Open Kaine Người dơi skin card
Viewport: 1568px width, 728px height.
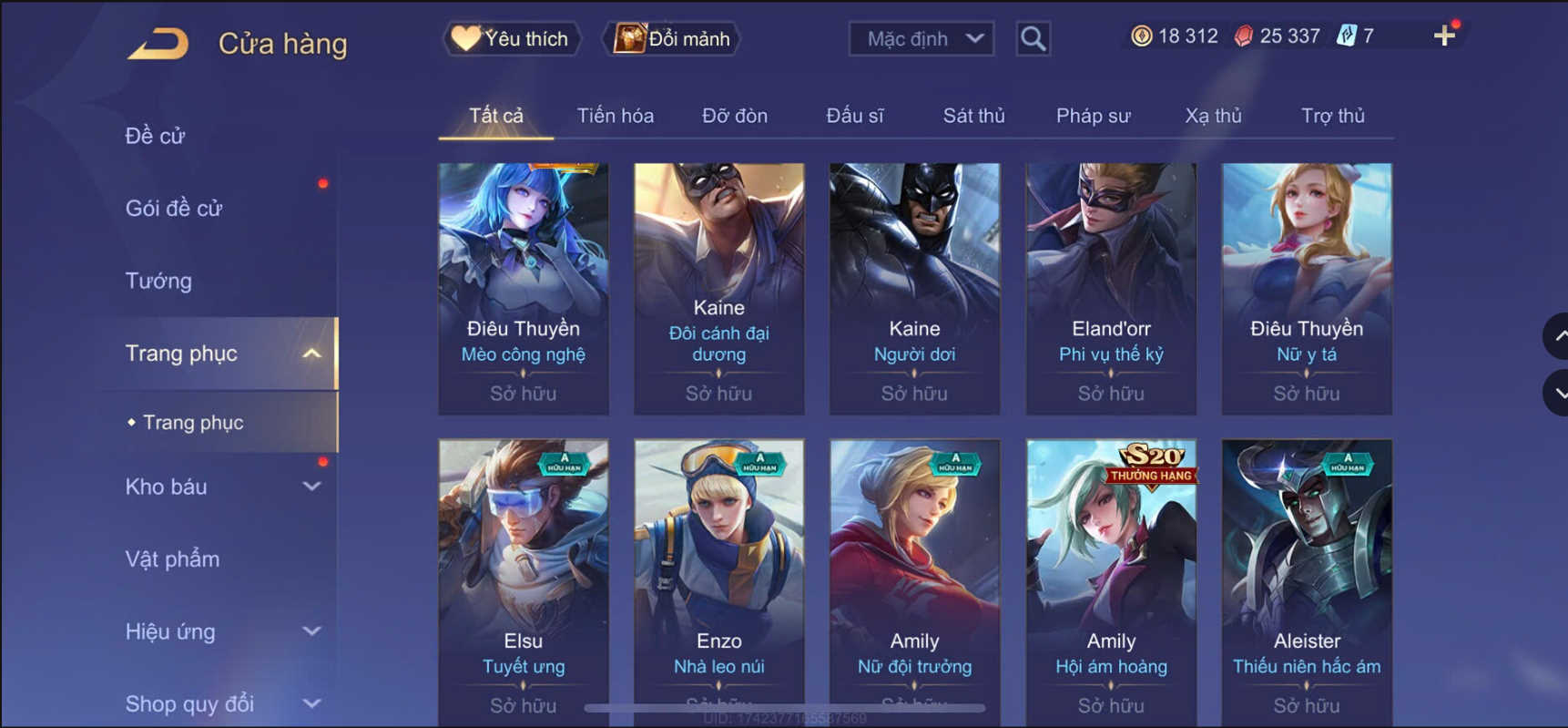point(914,289)
